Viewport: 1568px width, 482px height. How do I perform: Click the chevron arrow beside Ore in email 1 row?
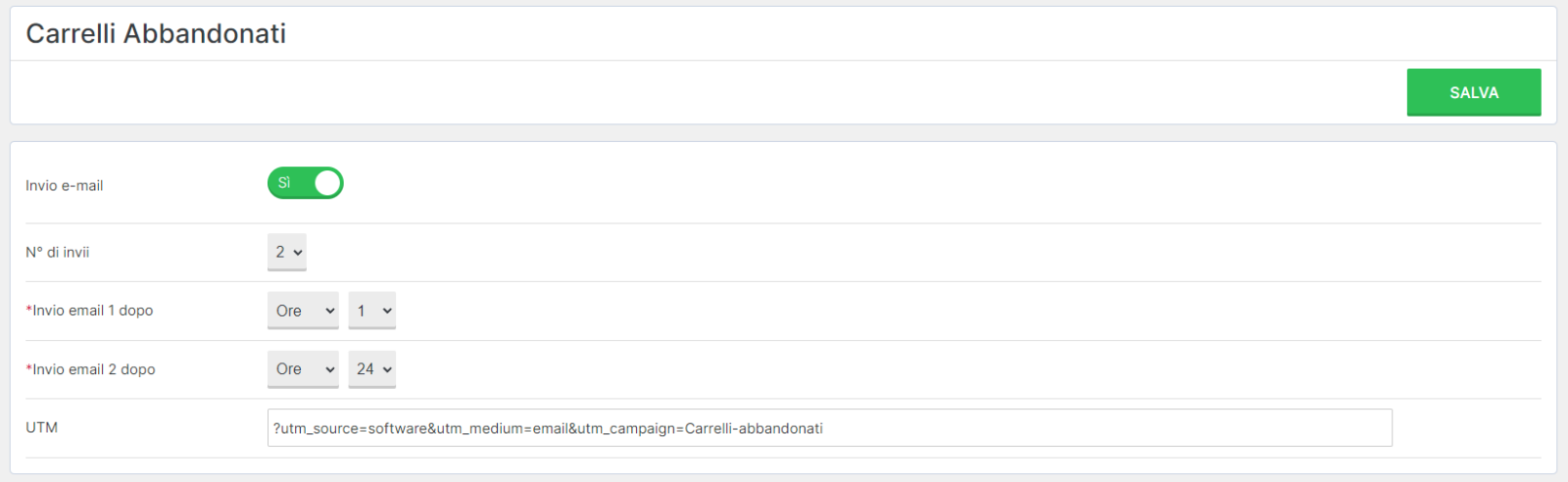point(330,312)
